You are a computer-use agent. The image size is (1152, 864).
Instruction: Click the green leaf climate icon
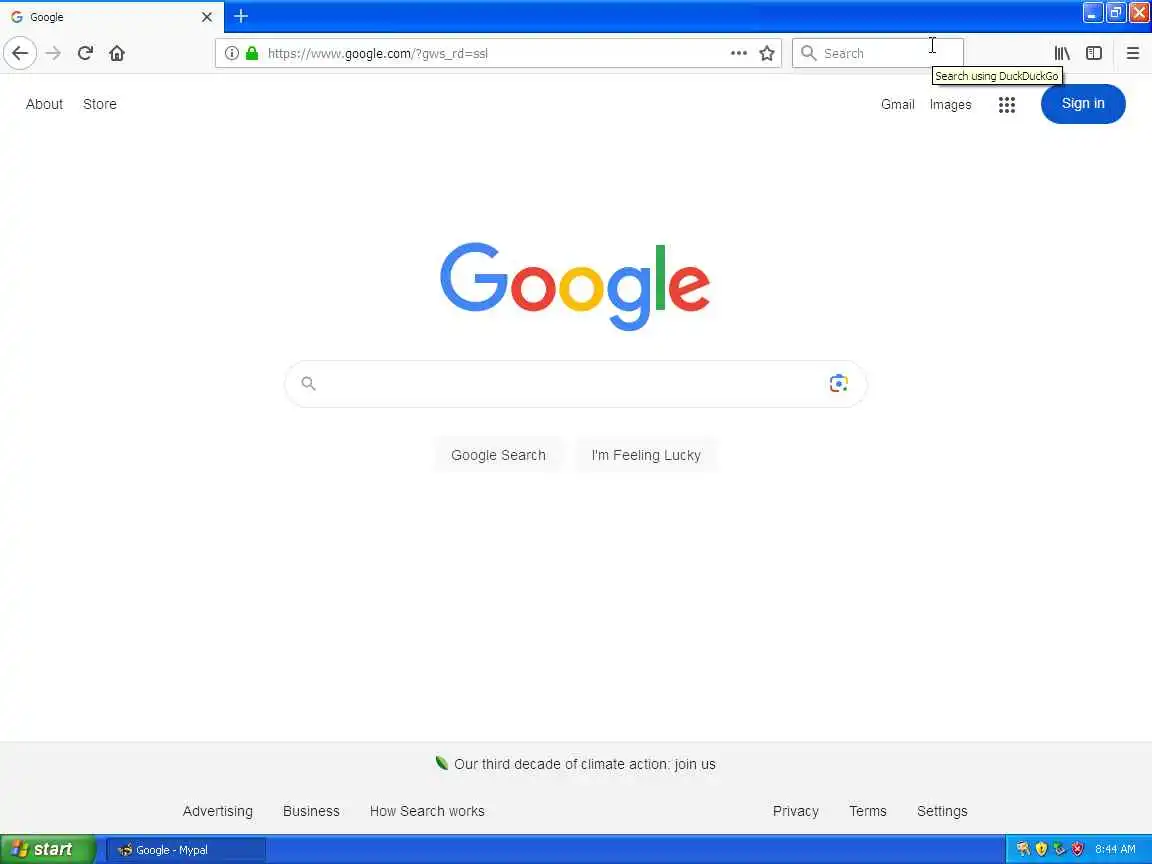point(442,763)
